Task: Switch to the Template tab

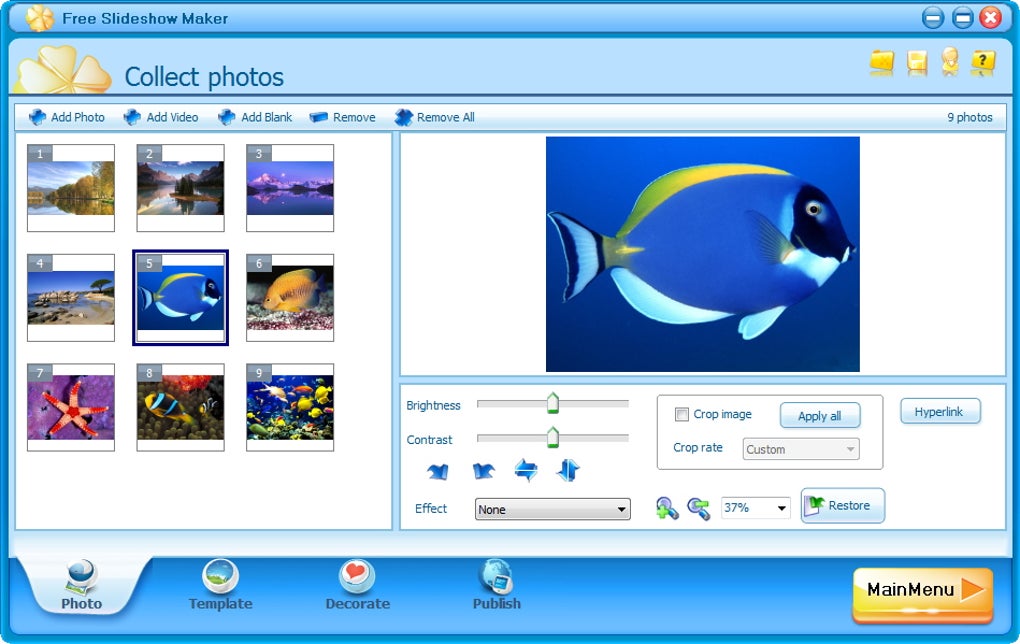Action: [221, 585]
